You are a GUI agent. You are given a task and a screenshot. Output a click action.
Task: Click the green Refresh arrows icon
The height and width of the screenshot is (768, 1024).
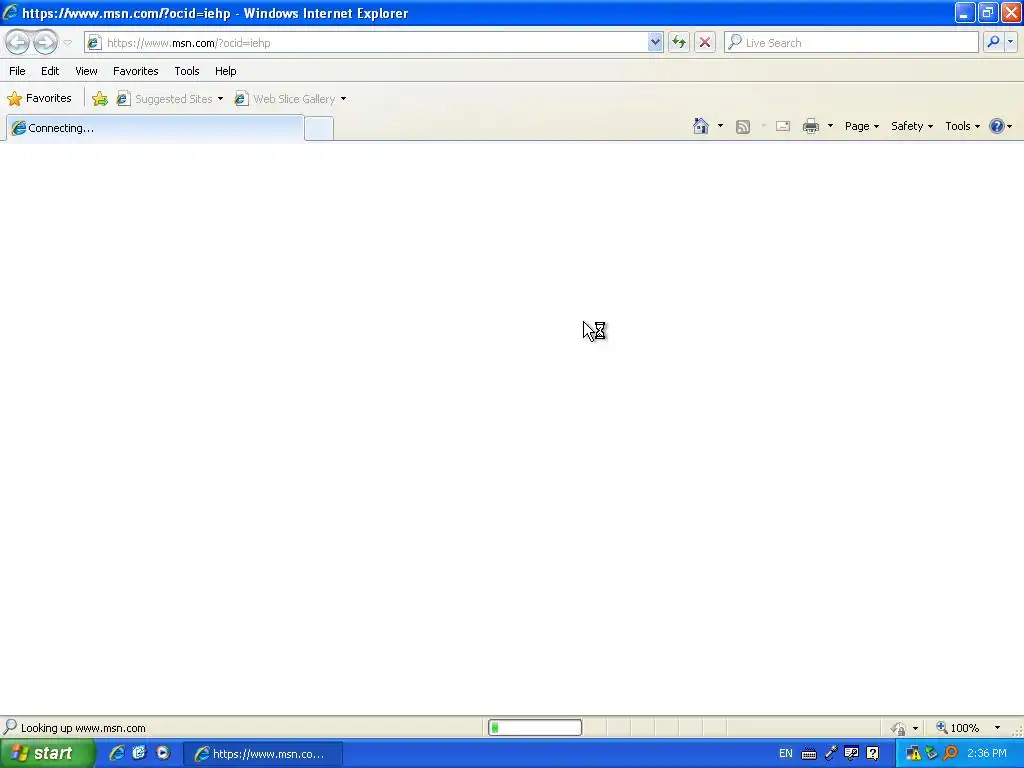(x=679, y=42)
